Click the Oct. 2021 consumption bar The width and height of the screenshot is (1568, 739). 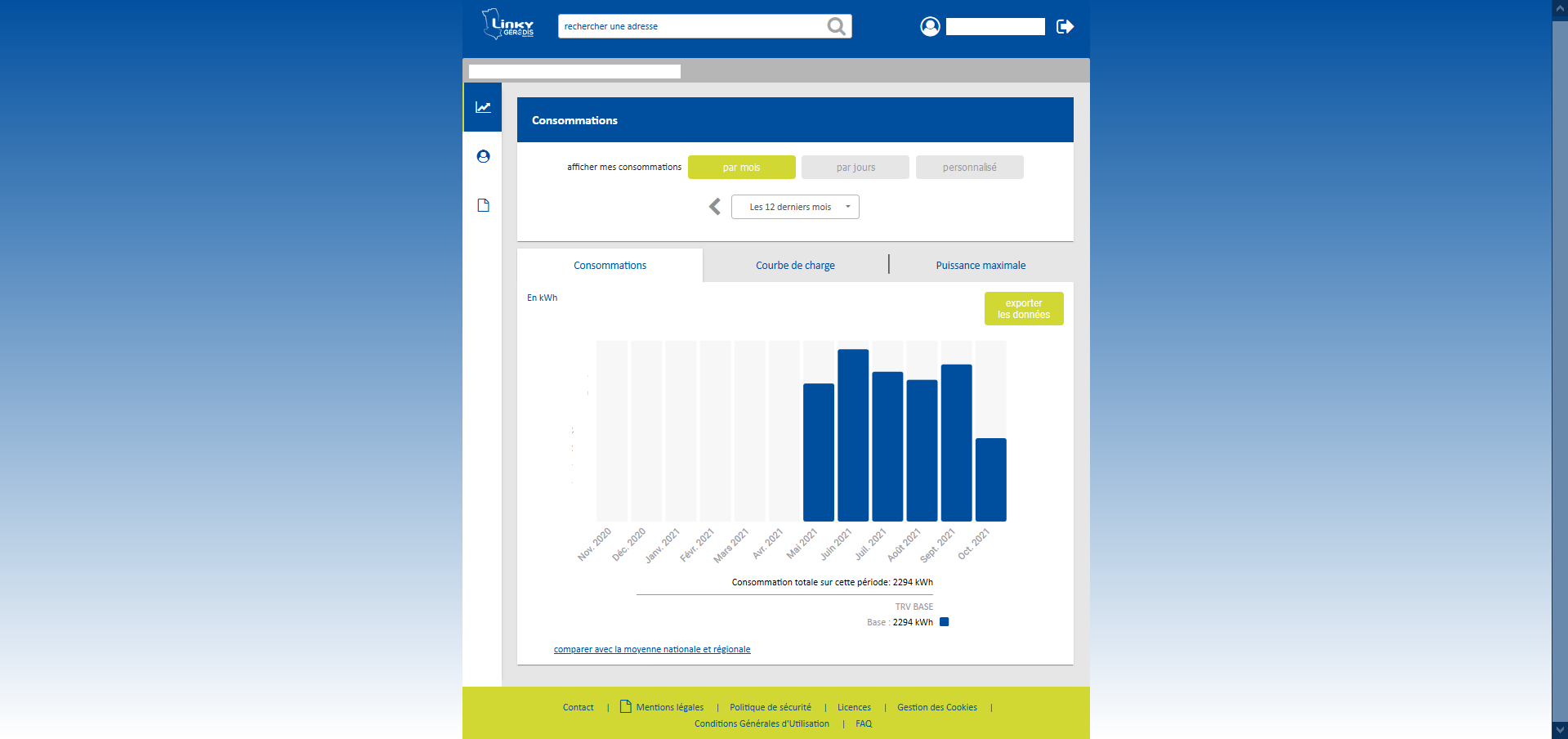(991, 480)
